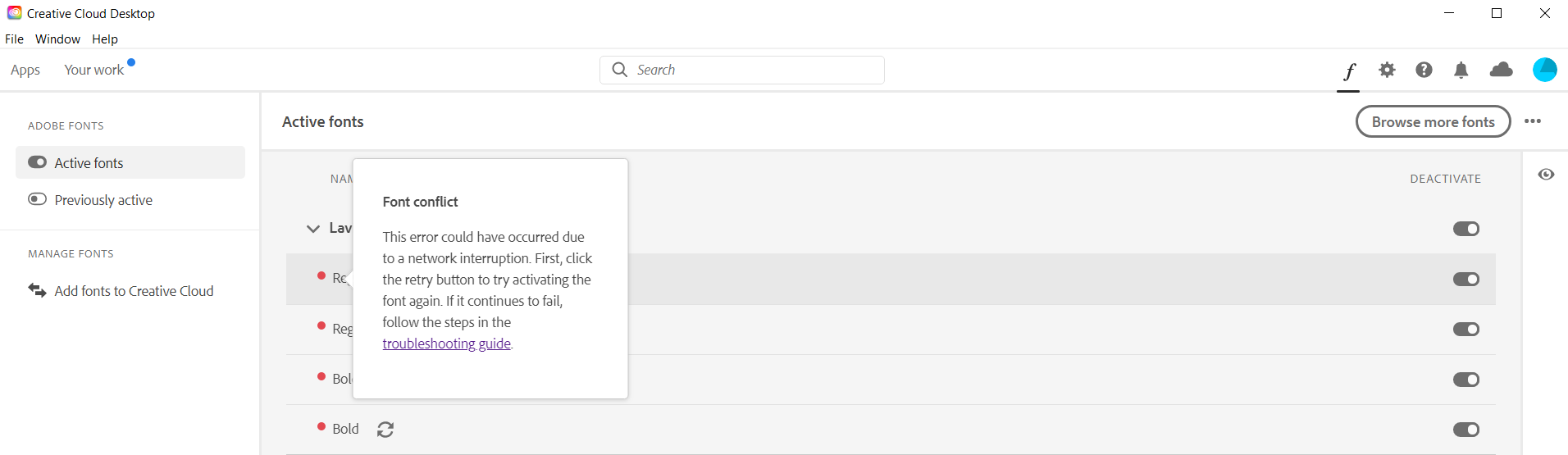Screen dimensions: 1568x455
Task: Open the three-dot more options menu
Action: click(1532, 121)
